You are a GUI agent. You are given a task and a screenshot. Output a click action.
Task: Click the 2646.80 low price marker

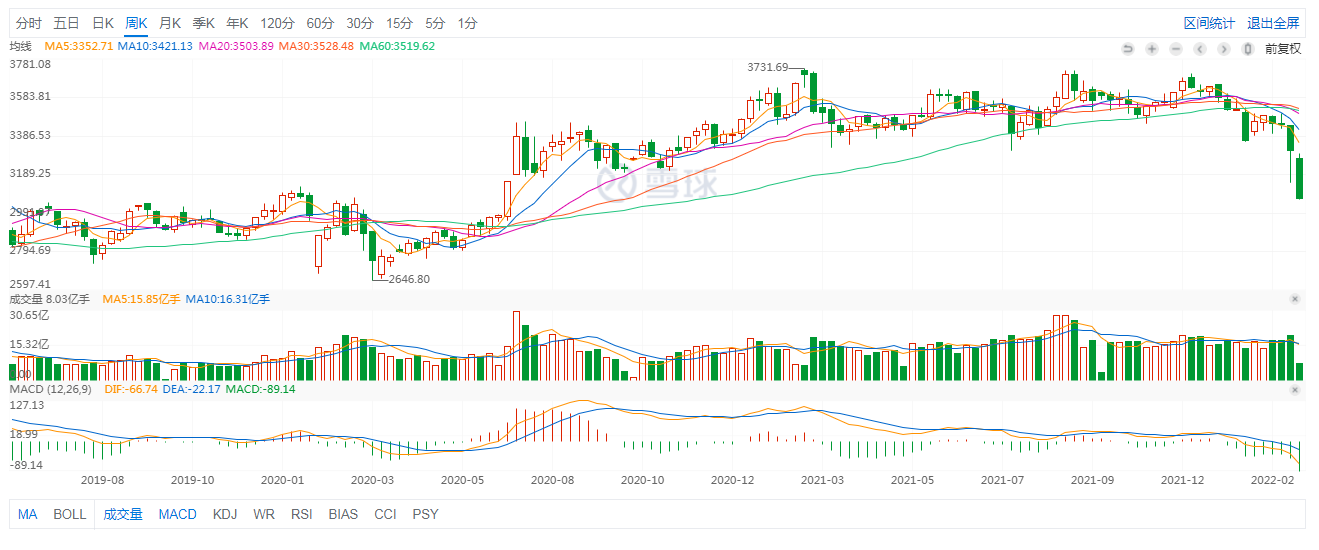pos(409,279)
